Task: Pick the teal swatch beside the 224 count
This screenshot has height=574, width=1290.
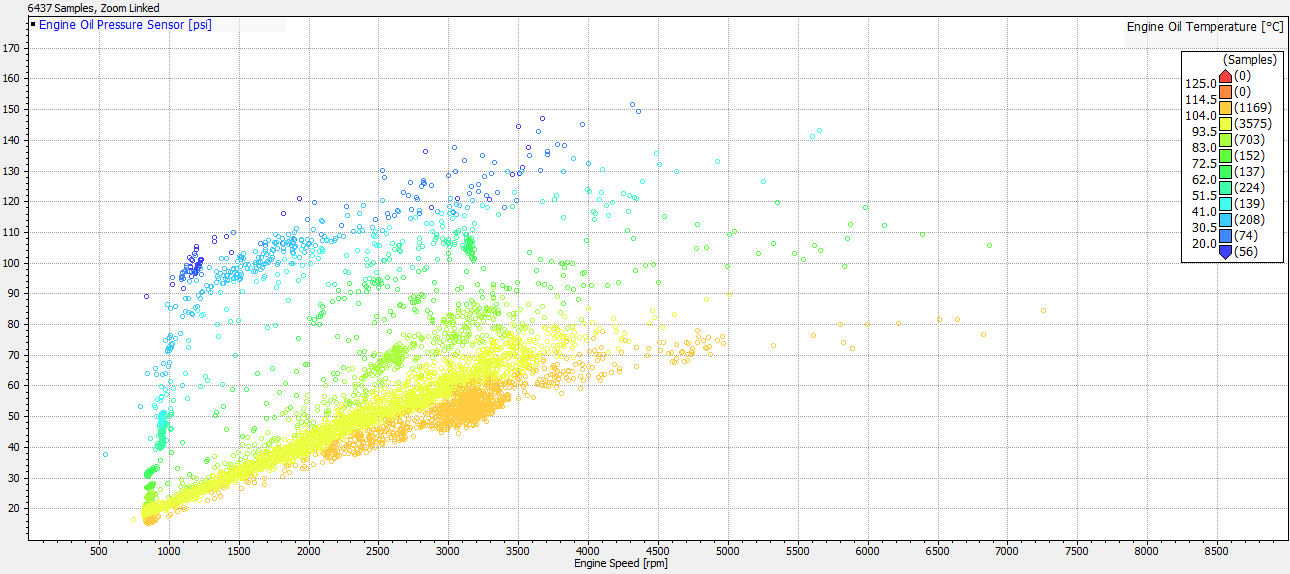Action: (x=1225, y=188)
